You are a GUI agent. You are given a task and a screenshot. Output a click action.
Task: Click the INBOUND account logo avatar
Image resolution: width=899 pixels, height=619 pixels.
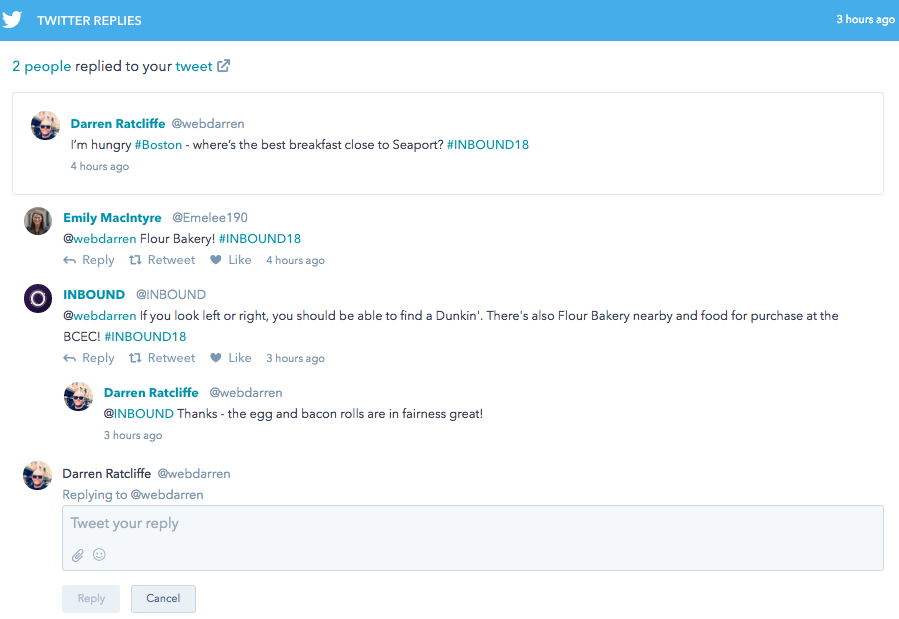(x=38, y=298)
